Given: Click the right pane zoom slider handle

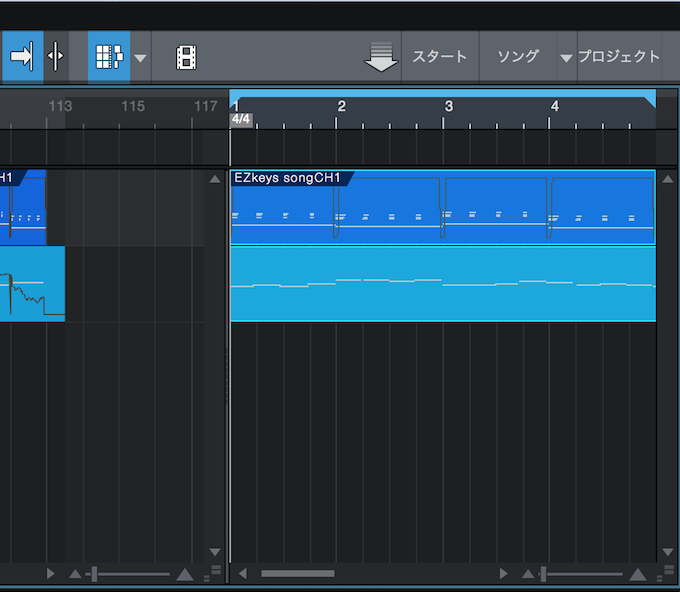Looking at the screenshot, I should (543, 574).
